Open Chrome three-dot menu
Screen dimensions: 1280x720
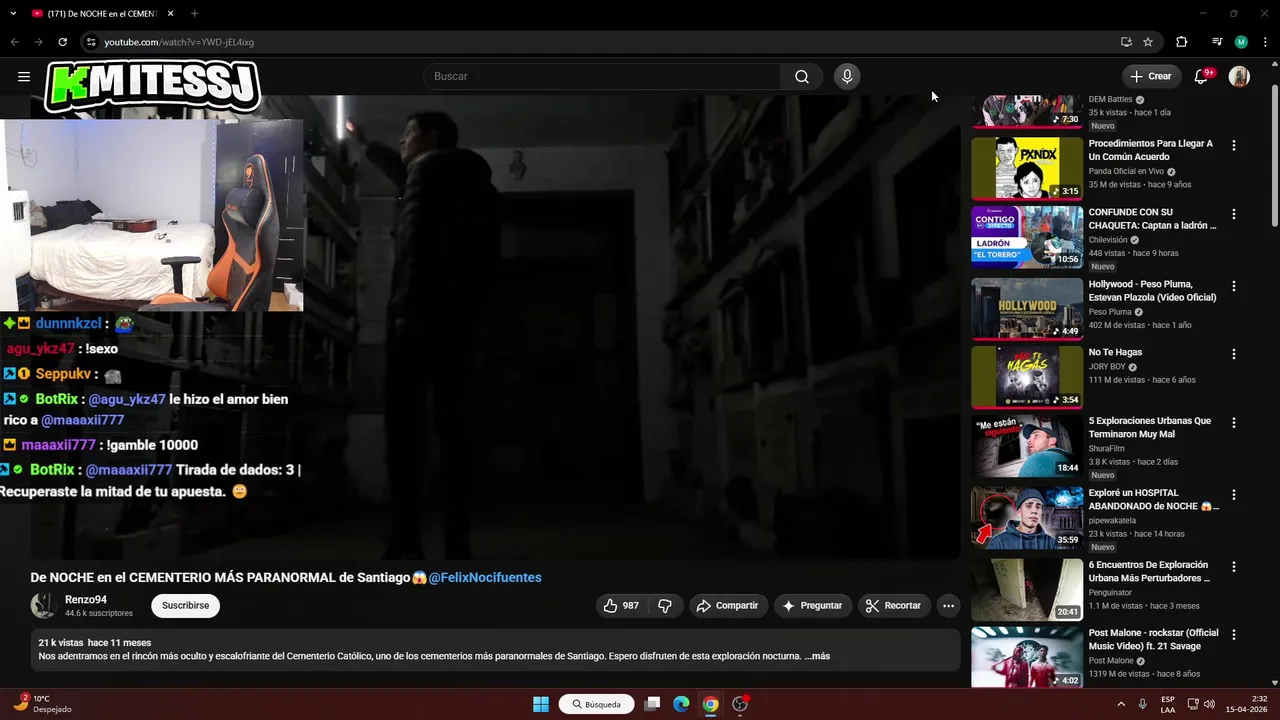(1264, 42)
